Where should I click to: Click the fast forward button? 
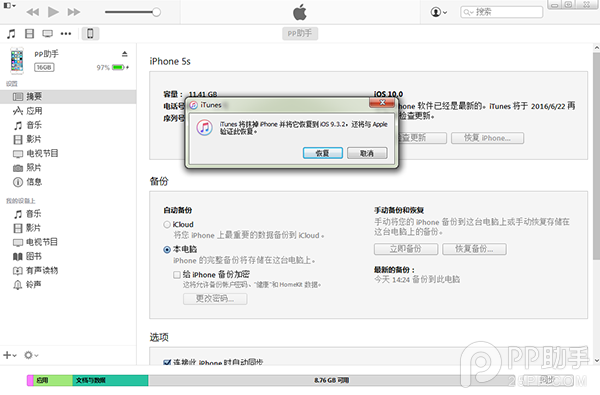tap(74, 12)
